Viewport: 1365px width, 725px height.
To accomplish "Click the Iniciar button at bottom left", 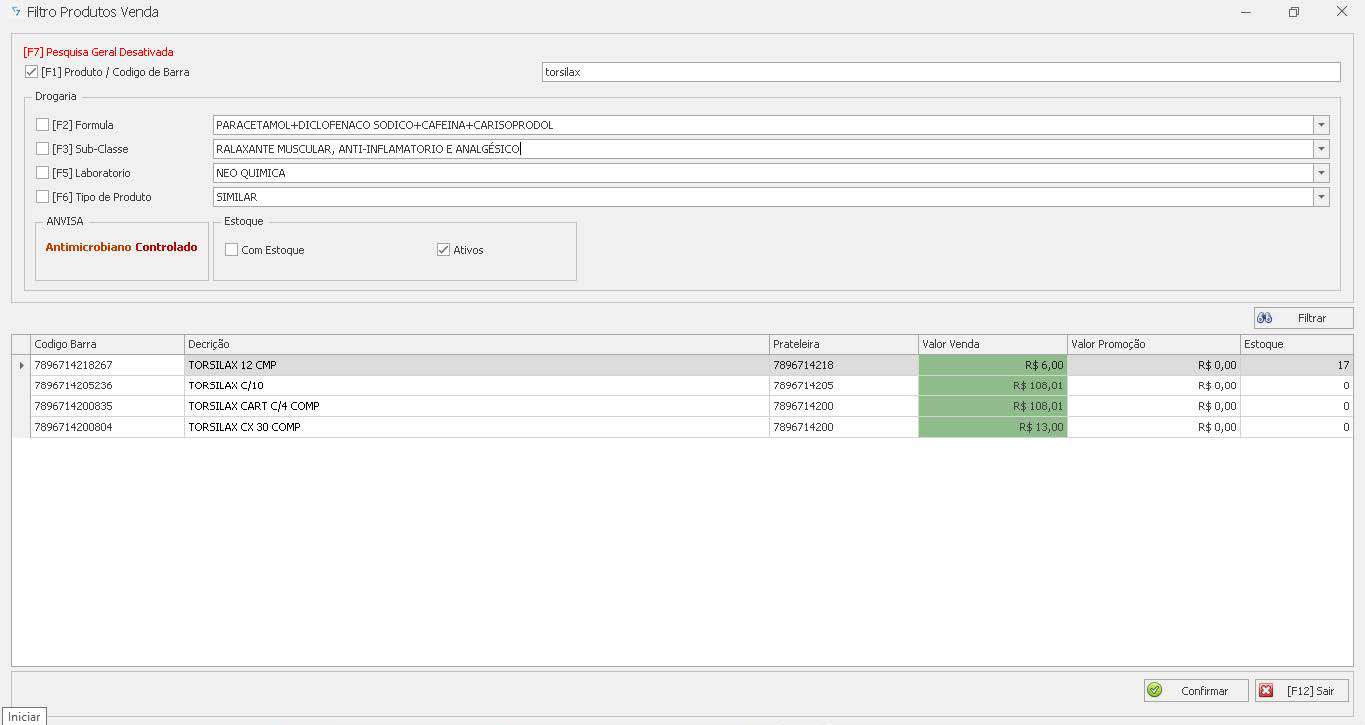I will 24,717.
